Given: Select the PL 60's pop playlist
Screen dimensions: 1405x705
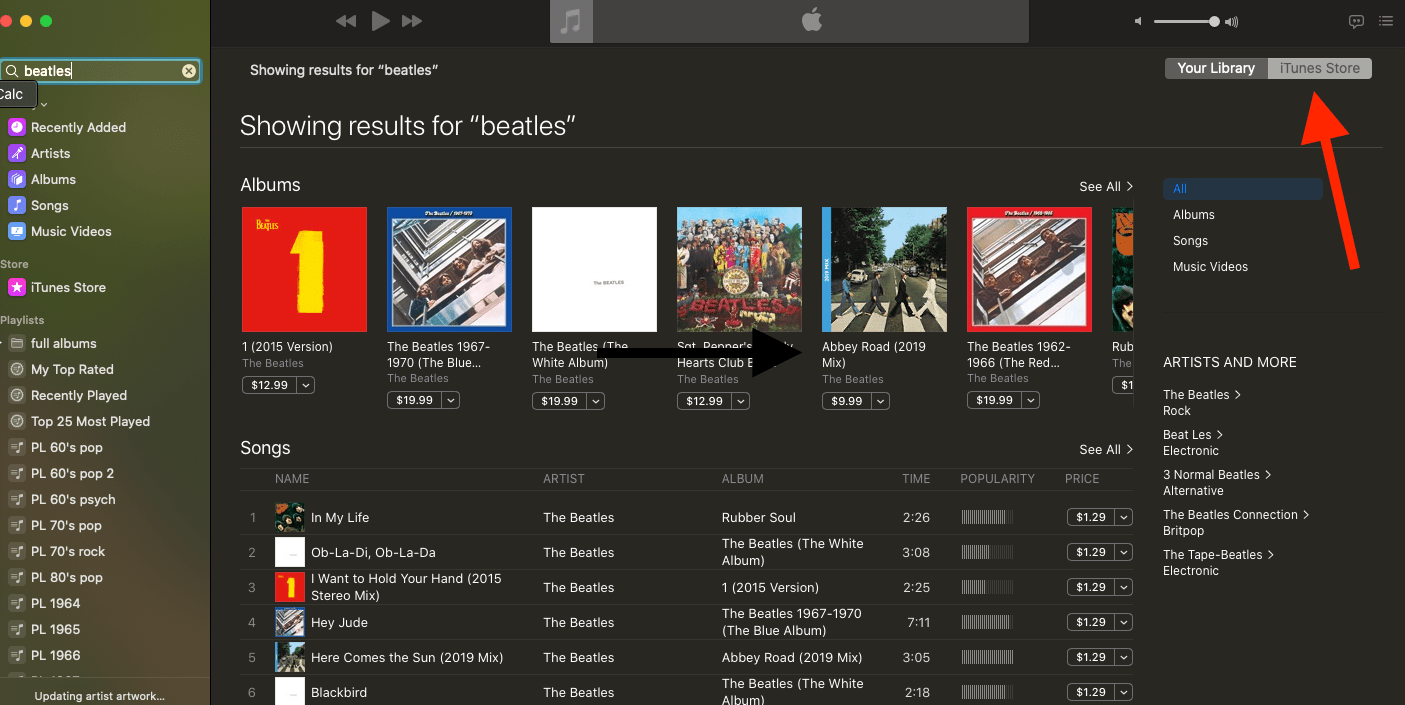Looking at the screenshot, I should [66, 447].
